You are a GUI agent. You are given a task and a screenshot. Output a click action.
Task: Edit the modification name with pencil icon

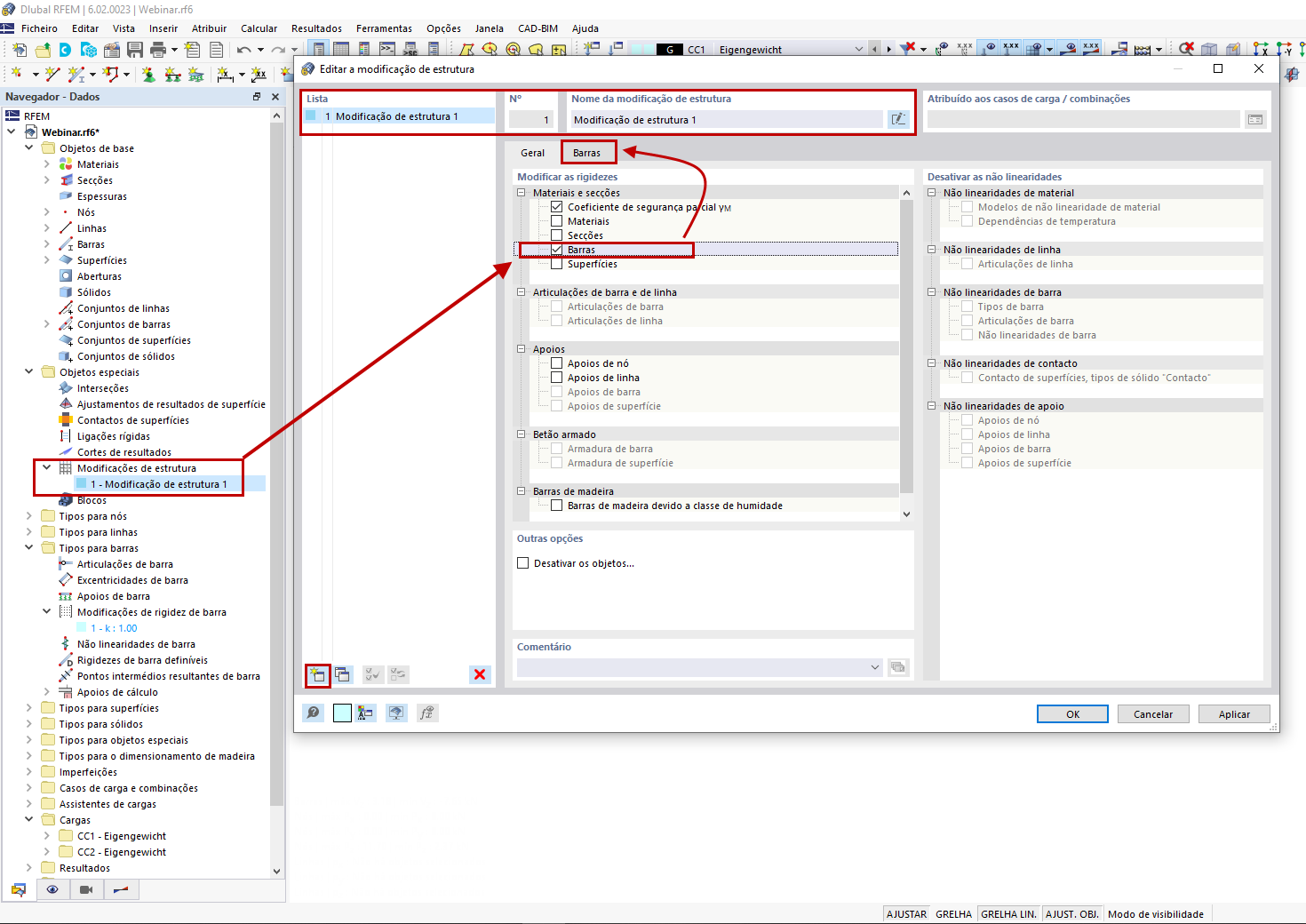coord(899,119)
